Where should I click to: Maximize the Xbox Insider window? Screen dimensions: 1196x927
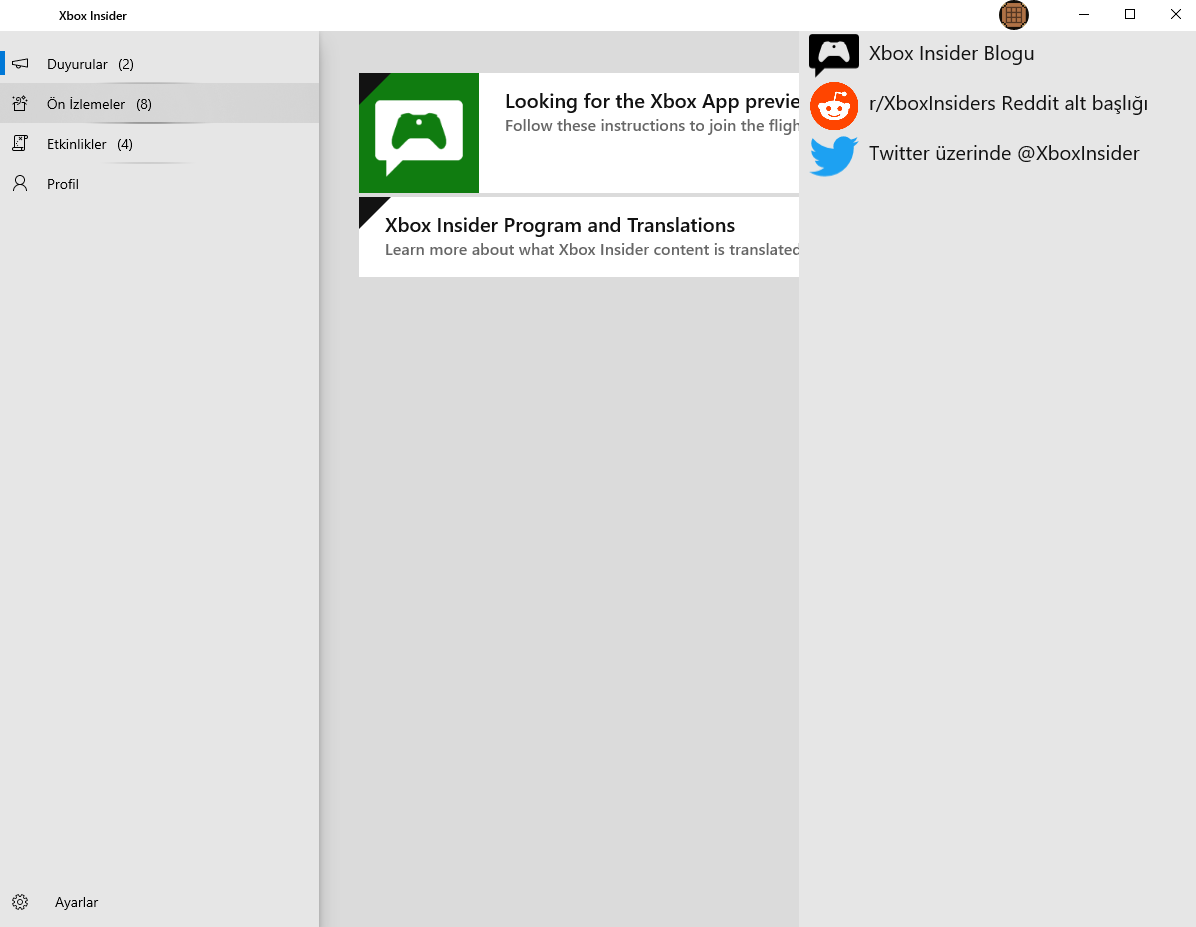click(1130, 14)
